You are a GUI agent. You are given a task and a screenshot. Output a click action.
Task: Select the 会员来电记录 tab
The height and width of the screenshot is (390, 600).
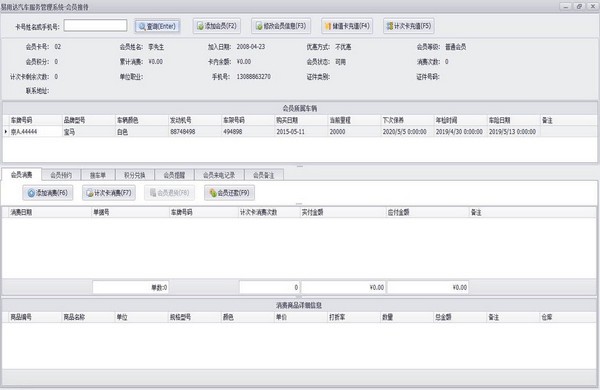219,175
